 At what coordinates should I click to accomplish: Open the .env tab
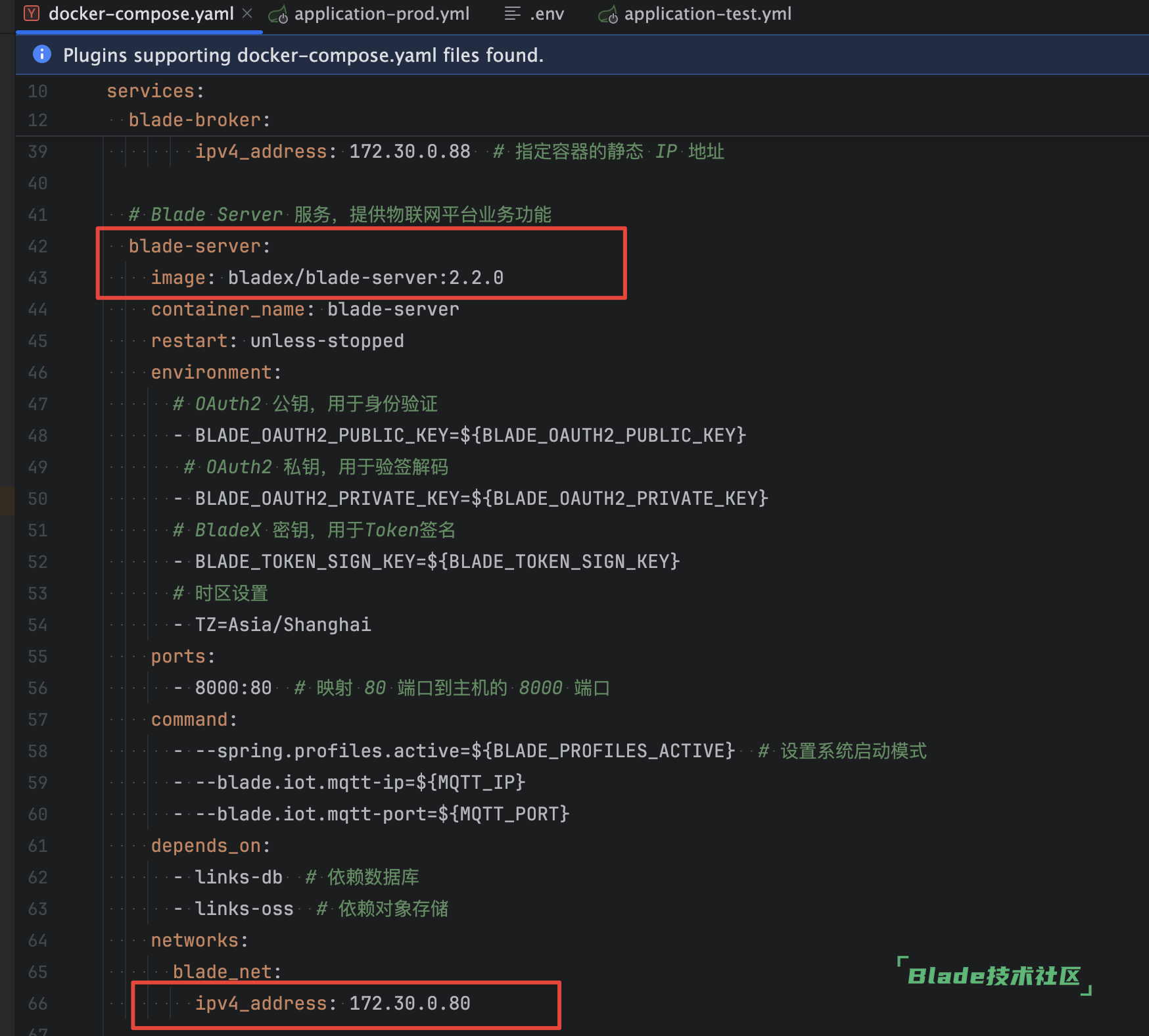click(547, 14)
